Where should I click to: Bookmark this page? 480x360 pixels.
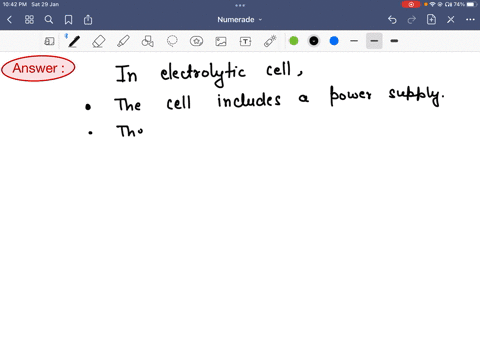[x=68, y=20]
